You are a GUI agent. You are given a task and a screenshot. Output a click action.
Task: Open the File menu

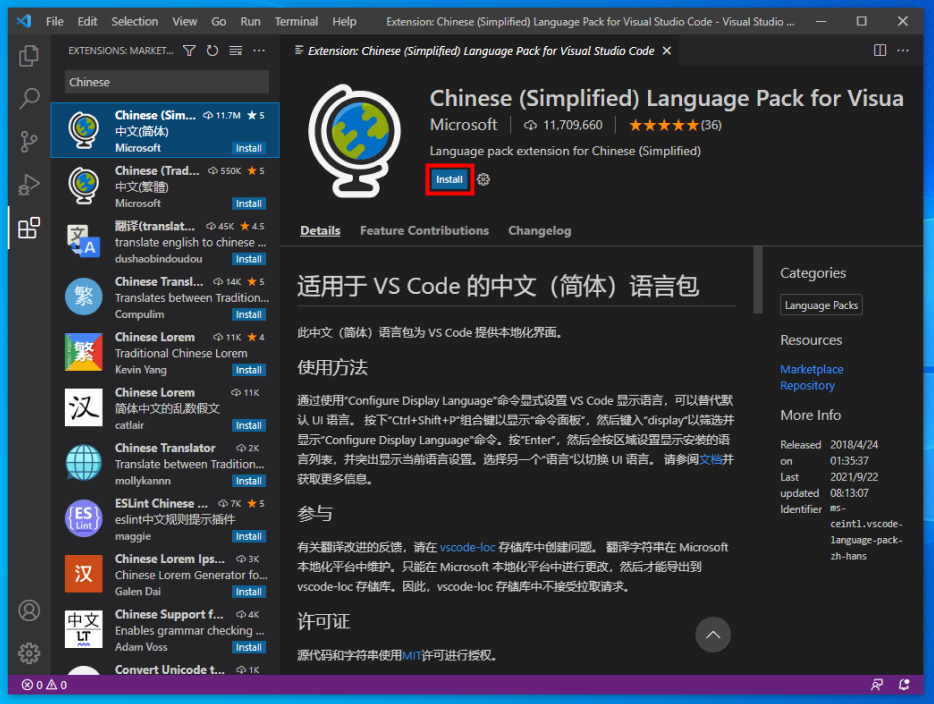tap(55, 21)
